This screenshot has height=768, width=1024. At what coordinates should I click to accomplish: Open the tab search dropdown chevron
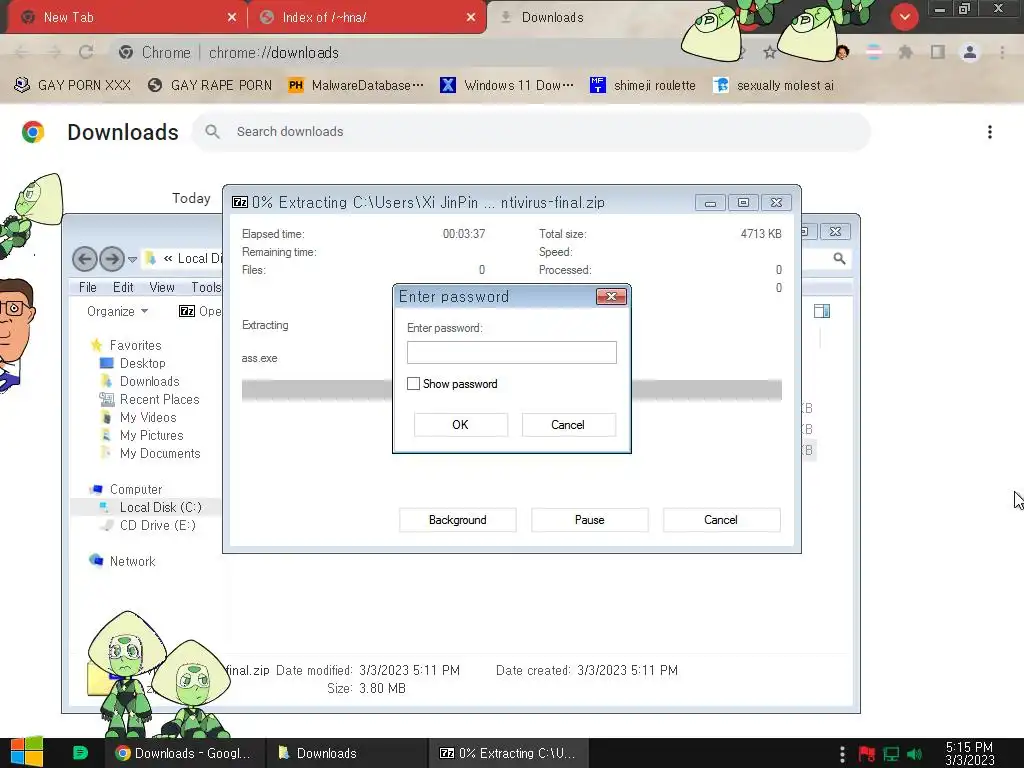(904, 17)
